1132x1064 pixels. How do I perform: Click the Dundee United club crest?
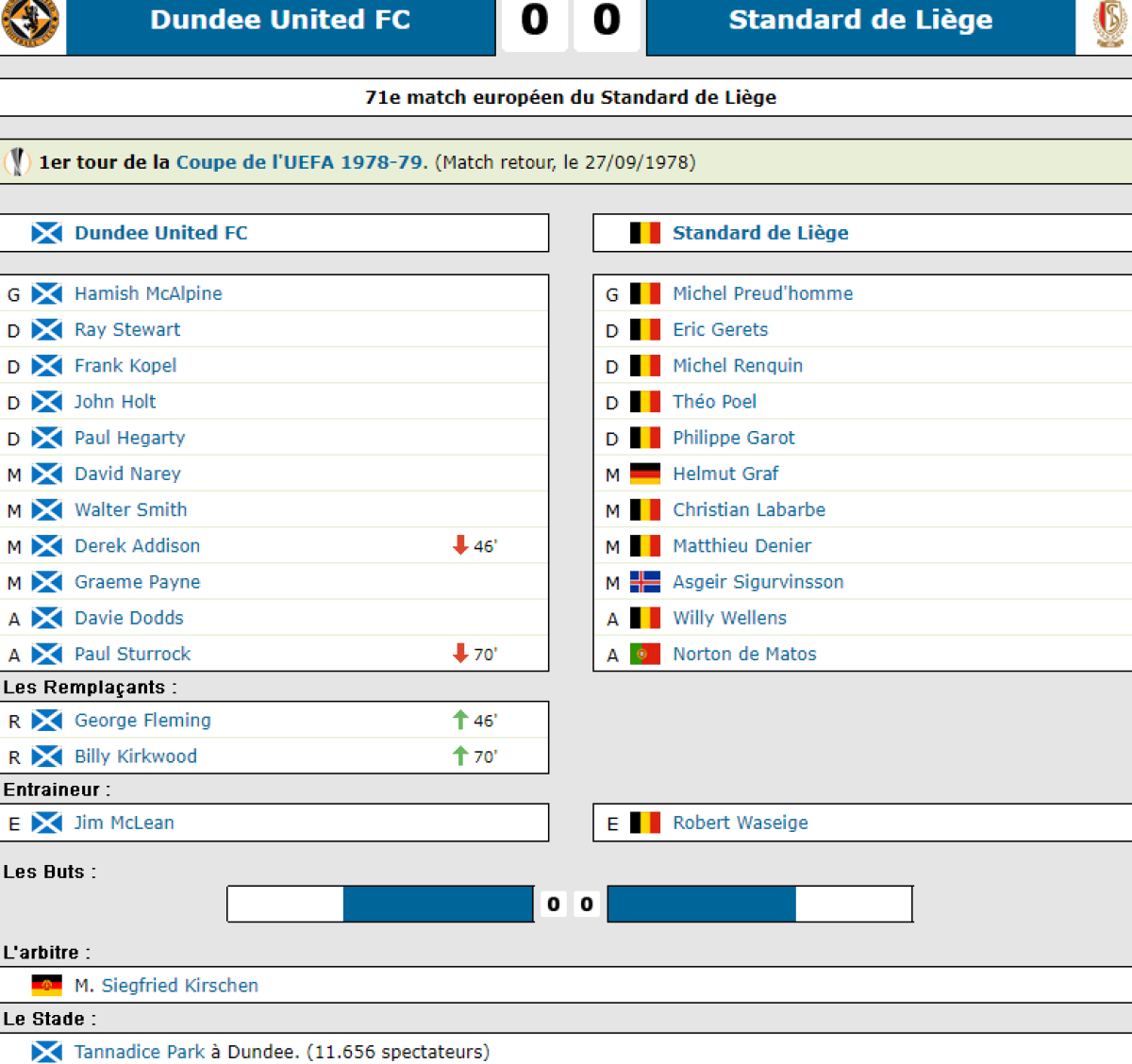click(x=30, y=22)
